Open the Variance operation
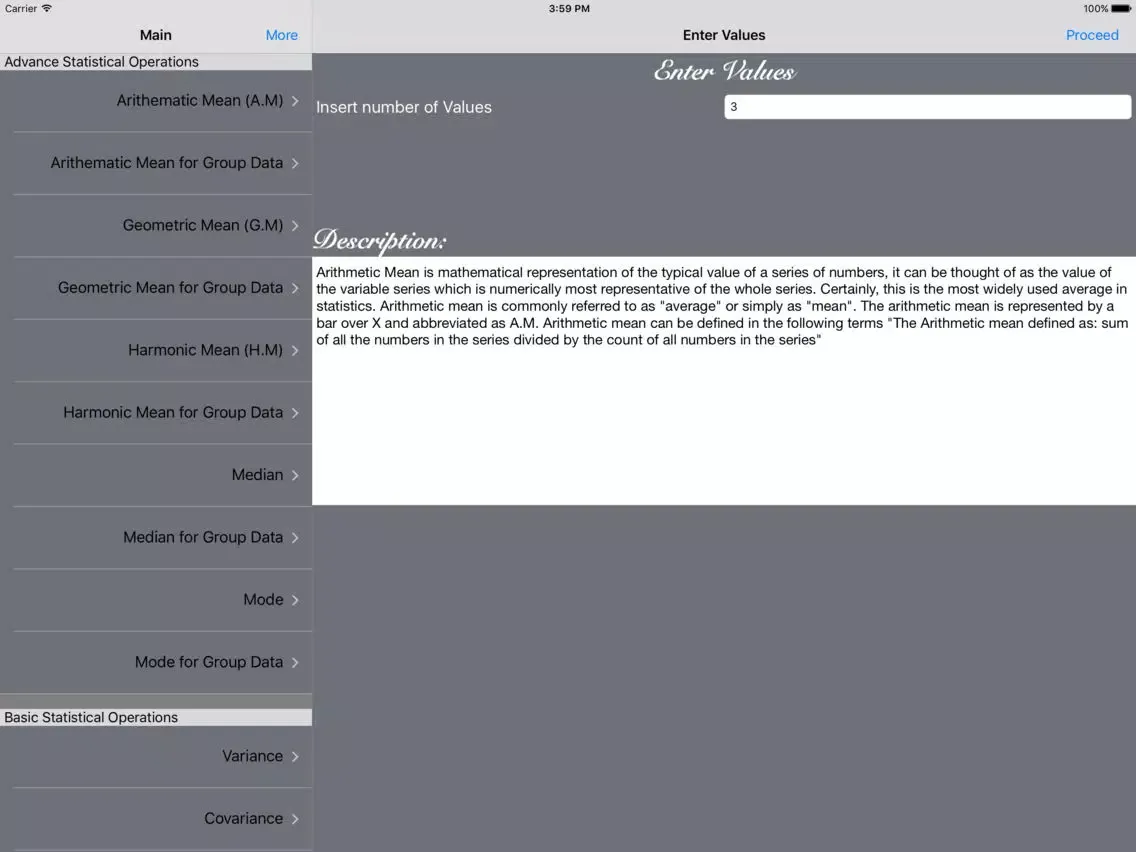 [156, 756]
